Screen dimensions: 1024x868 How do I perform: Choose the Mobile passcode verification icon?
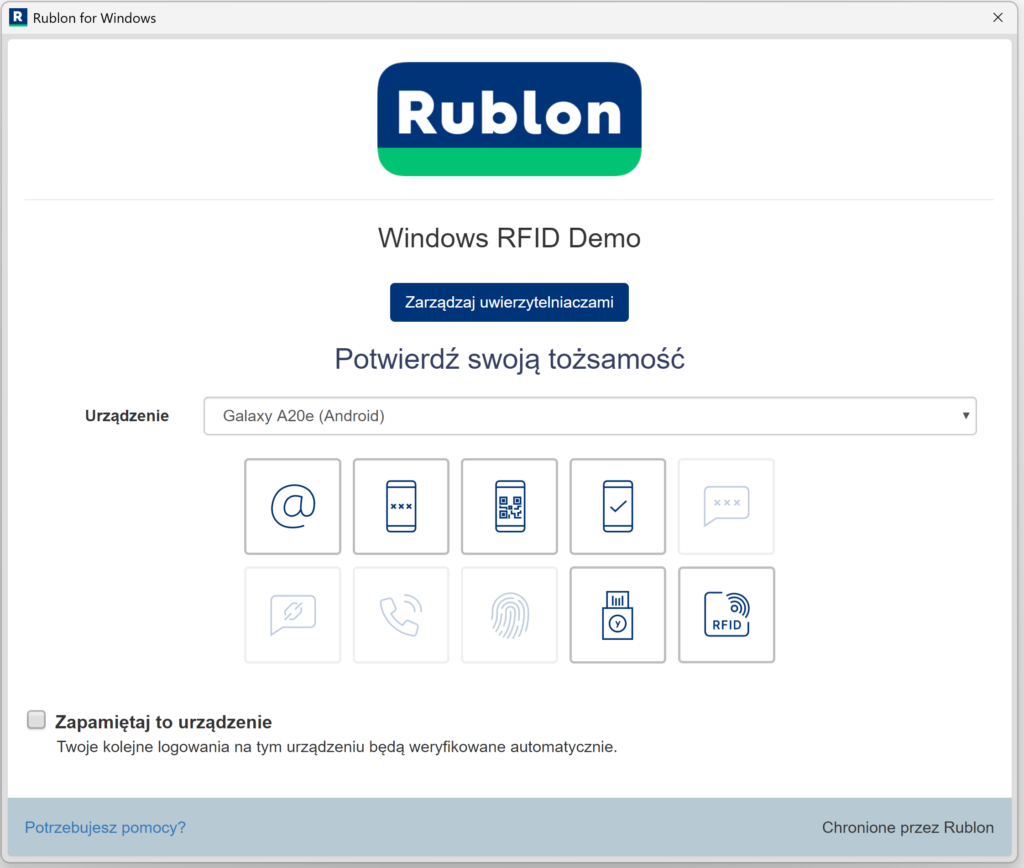click(x=401, y=506)
